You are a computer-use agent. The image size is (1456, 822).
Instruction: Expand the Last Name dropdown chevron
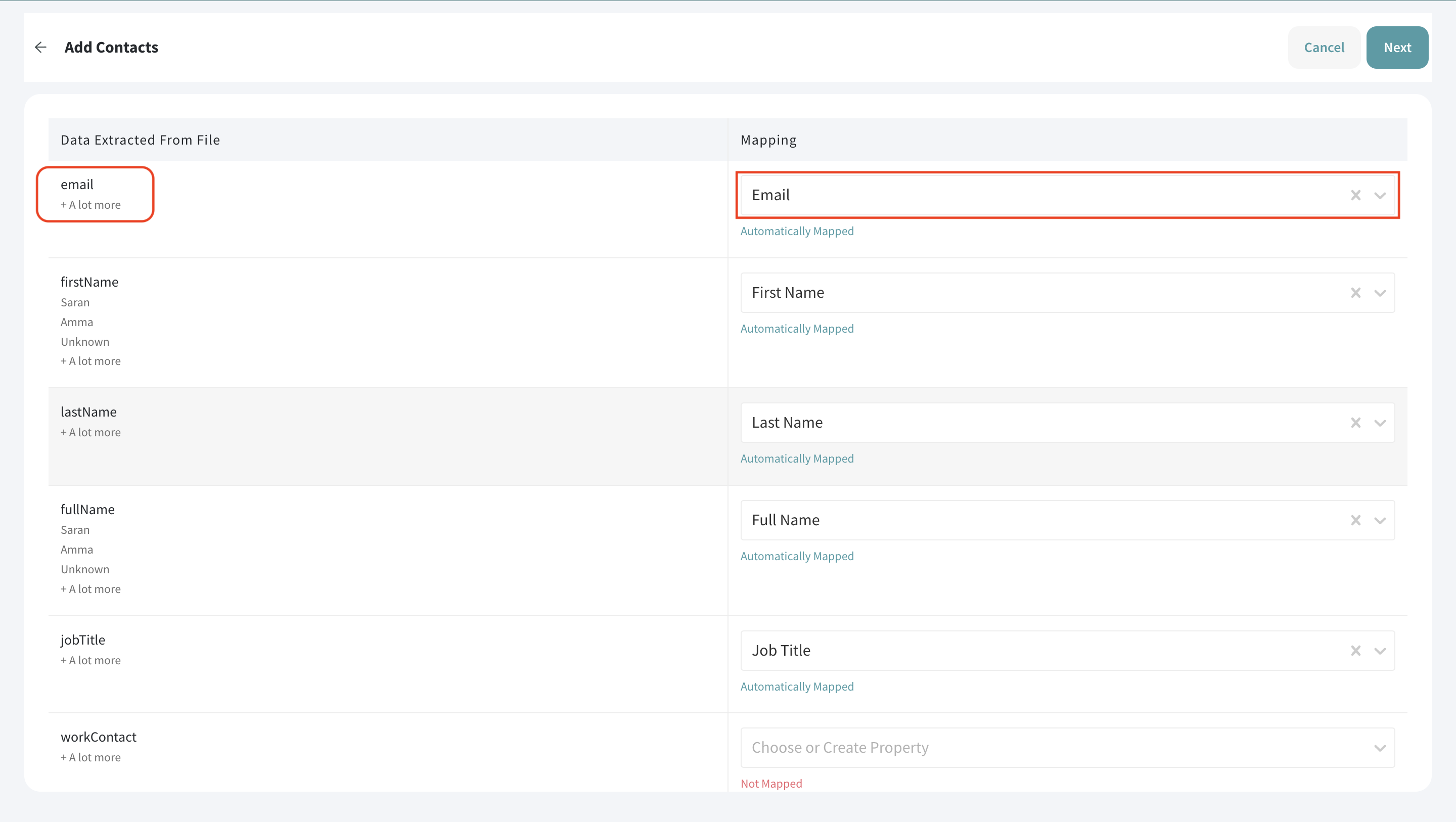(1380, 424)
